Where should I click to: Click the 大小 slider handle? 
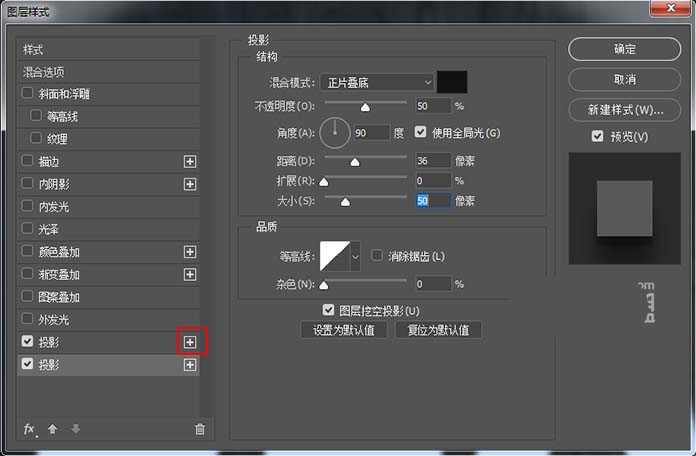point(345,202)
